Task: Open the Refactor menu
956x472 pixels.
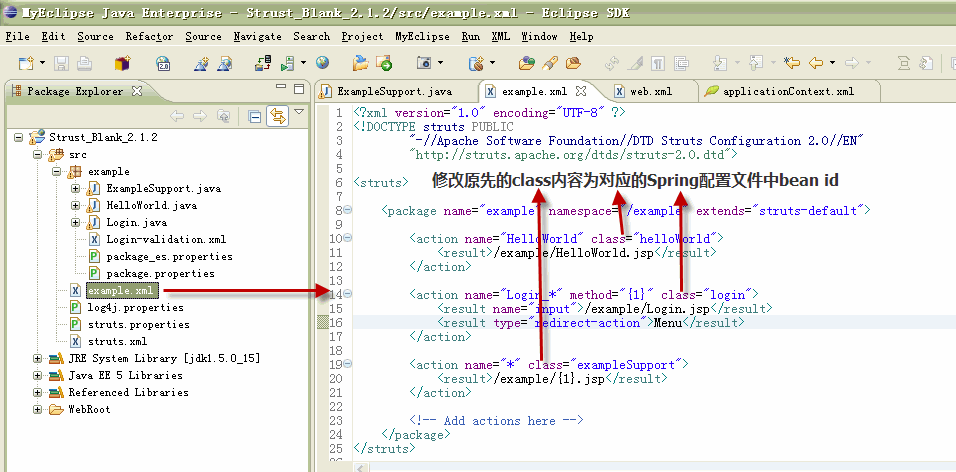Action: pyautogui.click(x=149, y=37)
